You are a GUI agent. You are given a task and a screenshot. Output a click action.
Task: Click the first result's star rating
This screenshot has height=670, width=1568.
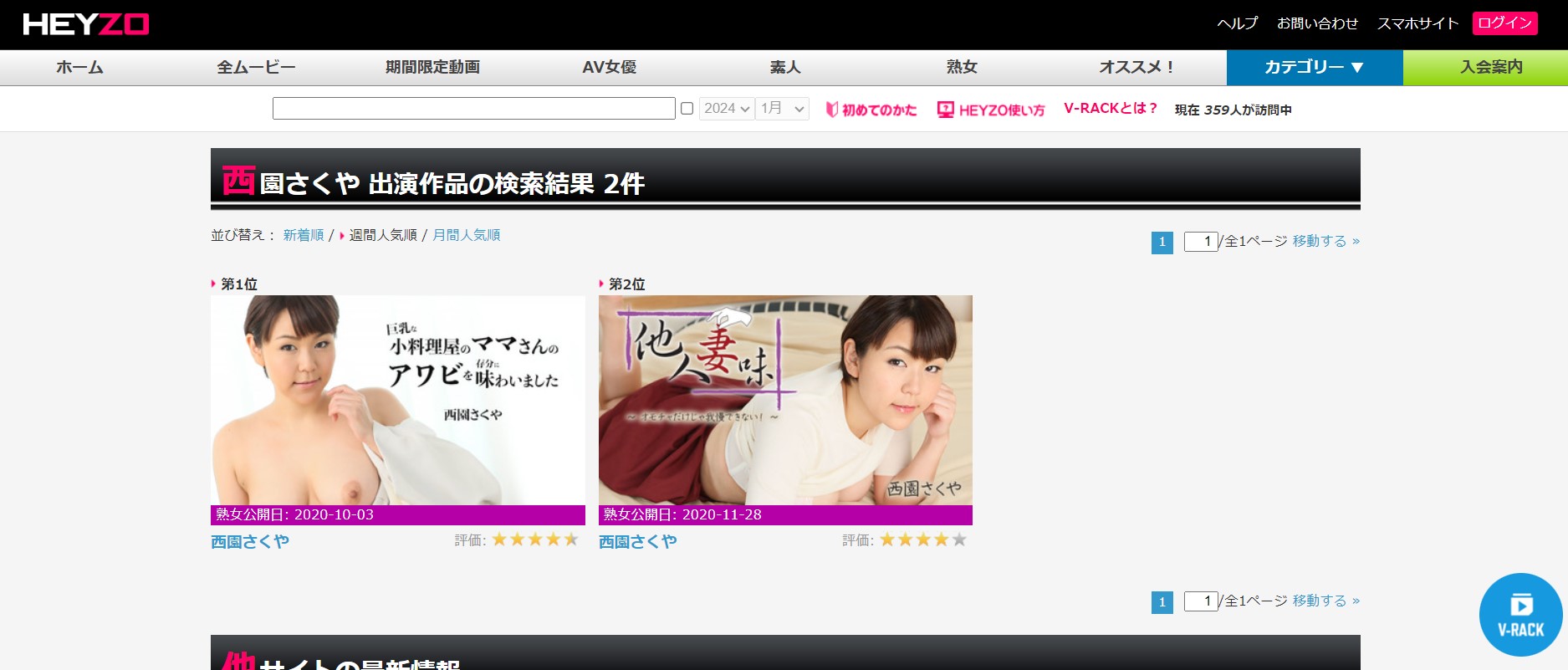tap(534, 540)
